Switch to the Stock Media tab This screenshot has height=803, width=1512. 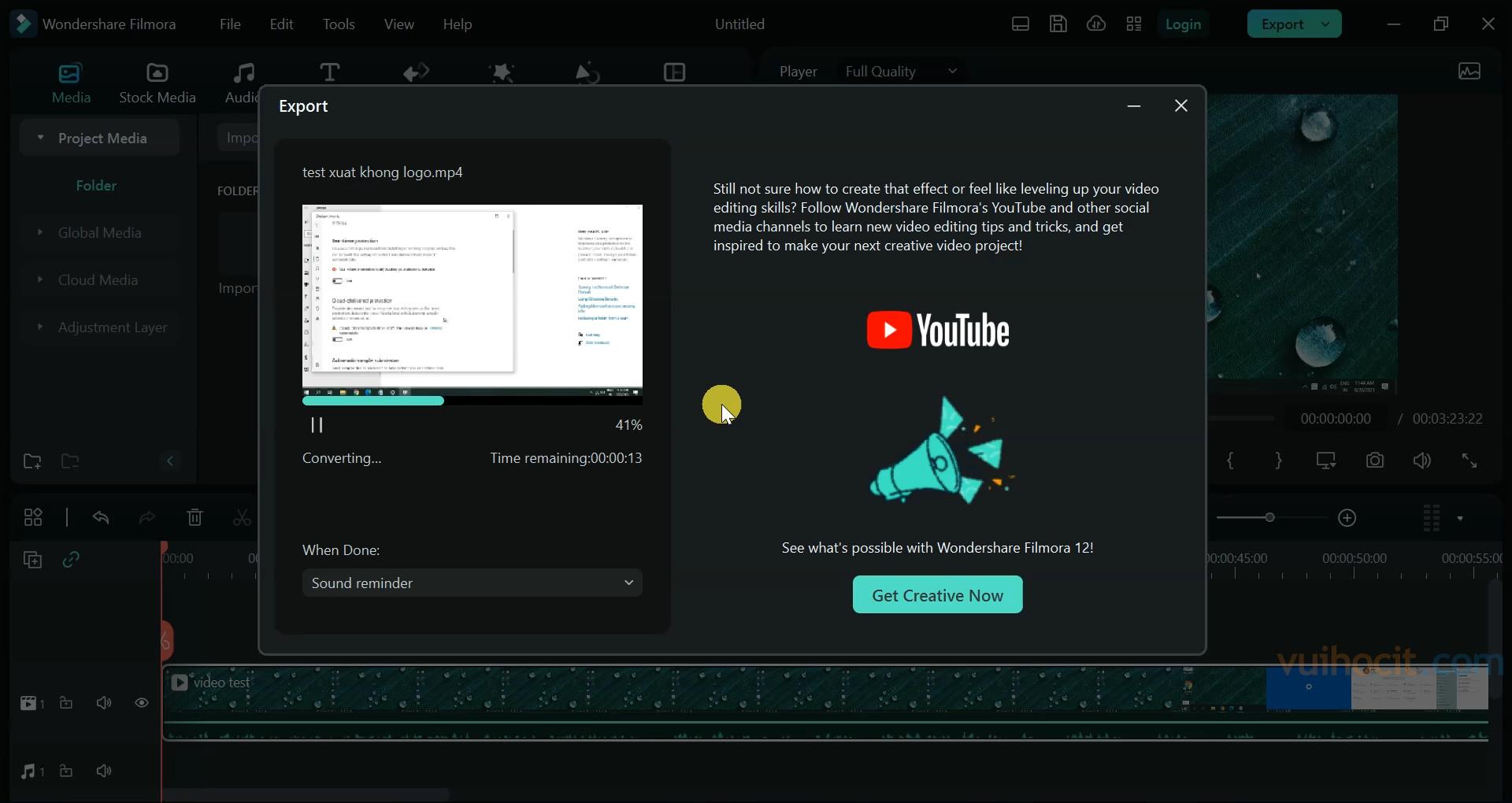(x=157, y=83)
